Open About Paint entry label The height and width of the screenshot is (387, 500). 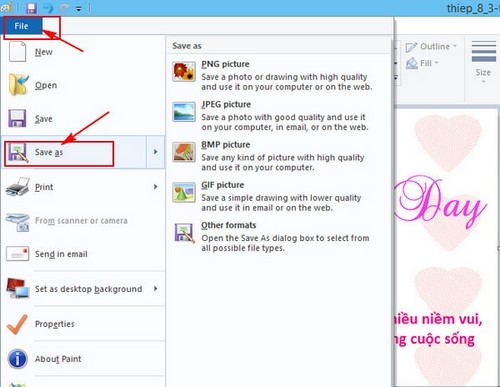point(58,359)
